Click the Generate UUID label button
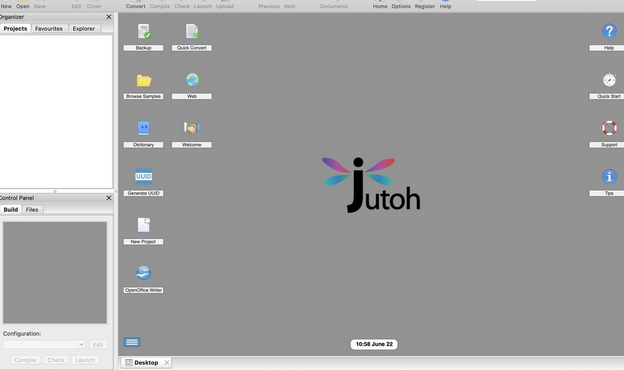The image size is (624, 370). pyautogui.click(x=143, y=193)
